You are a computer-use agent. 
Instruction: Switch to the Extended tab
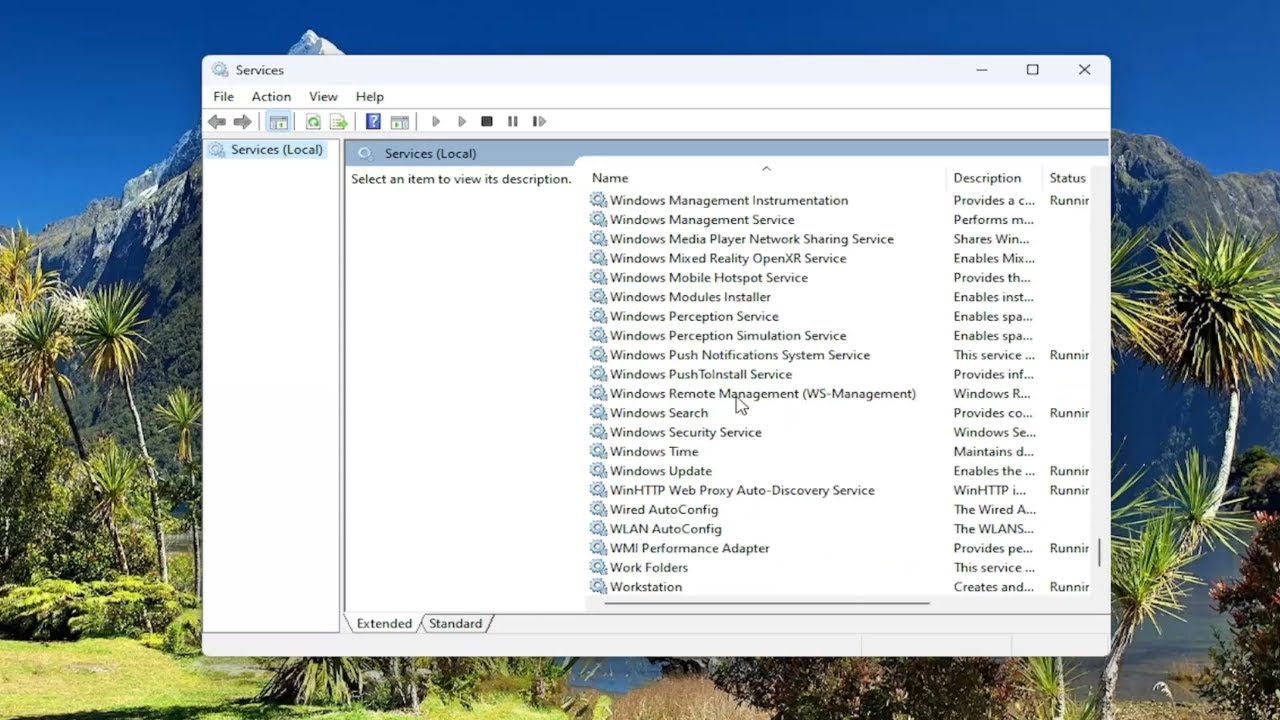pyautogui.click(x=384, y=623)
